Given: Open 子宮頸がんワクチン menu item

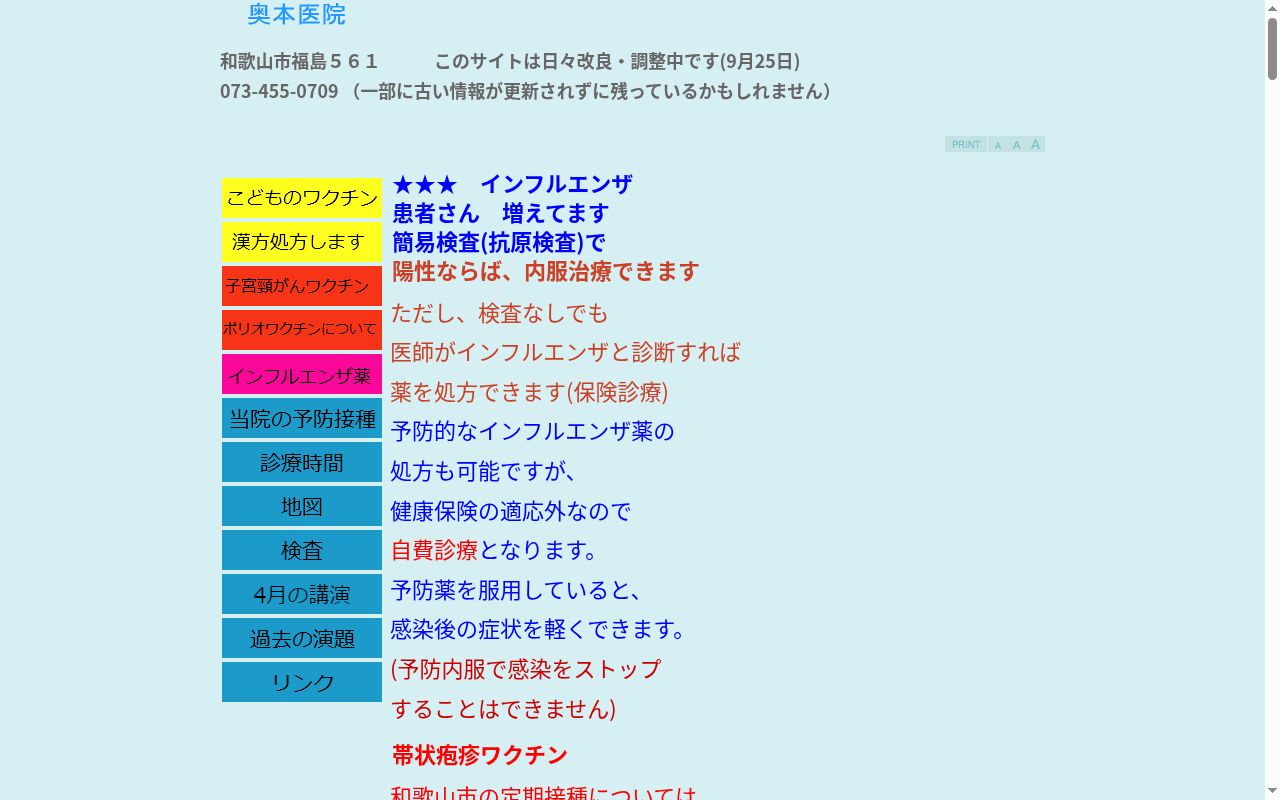Looking at the screenshot, I should pyautogui.click(x=302, y=286).
